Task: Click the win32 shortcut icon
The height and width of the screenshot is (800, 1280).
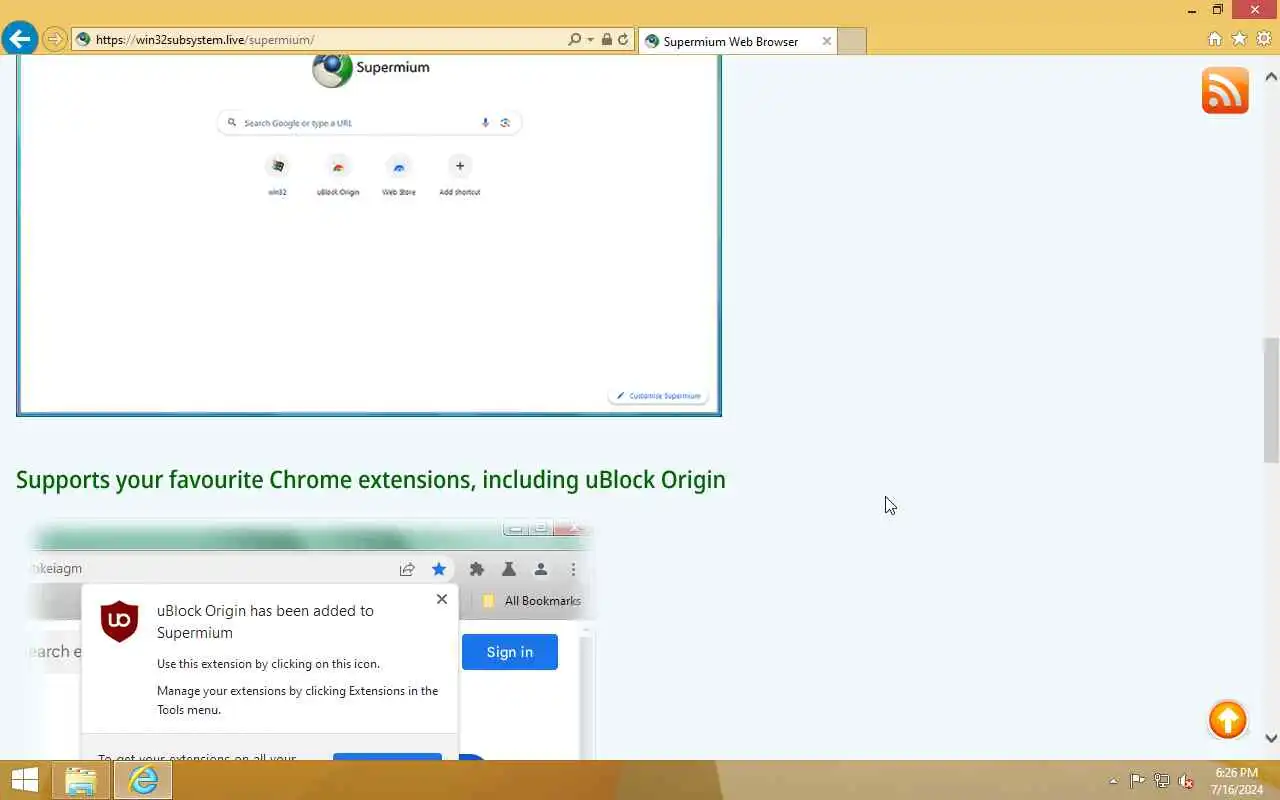Action: [x=277, y=167]
